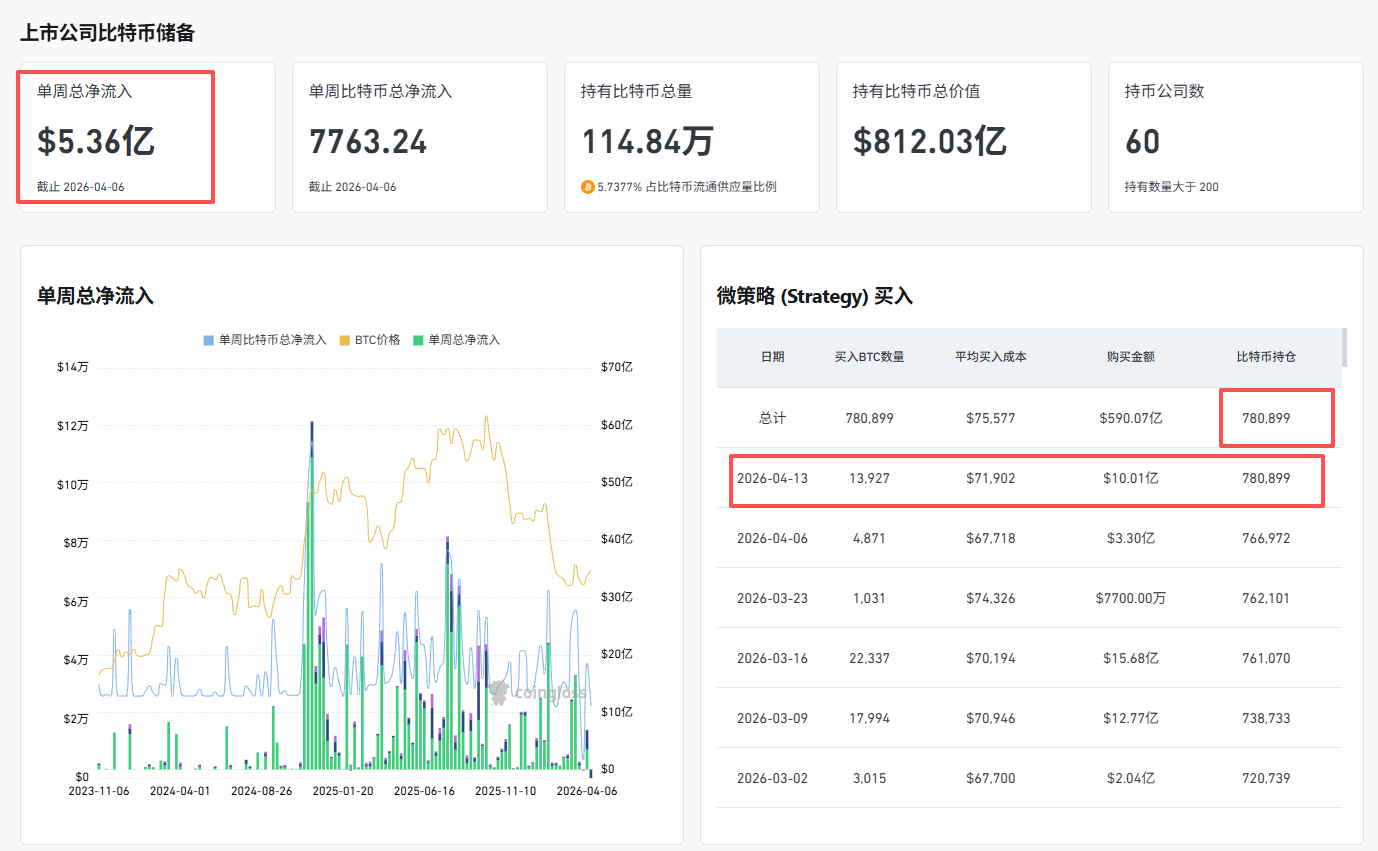1378x851 pixels.
Task: Click the 2025-01-20 label on chart axis
Action: click(344, 790)
